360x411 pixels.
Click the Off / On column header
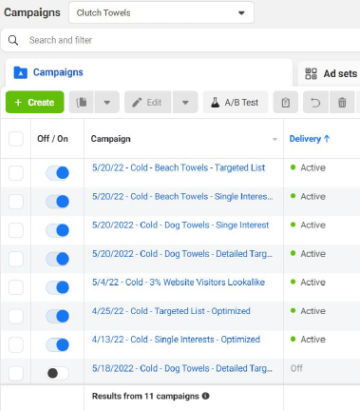click(x=53, y=139)
